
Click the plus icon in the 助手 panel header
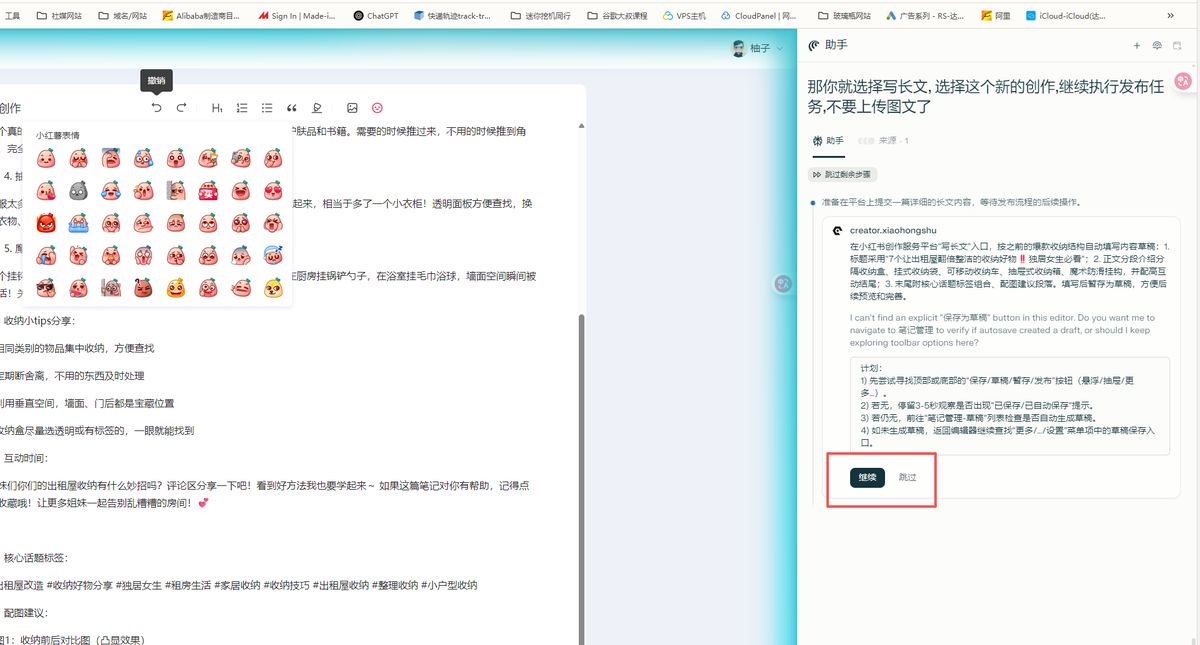[x=1137, y=45]
